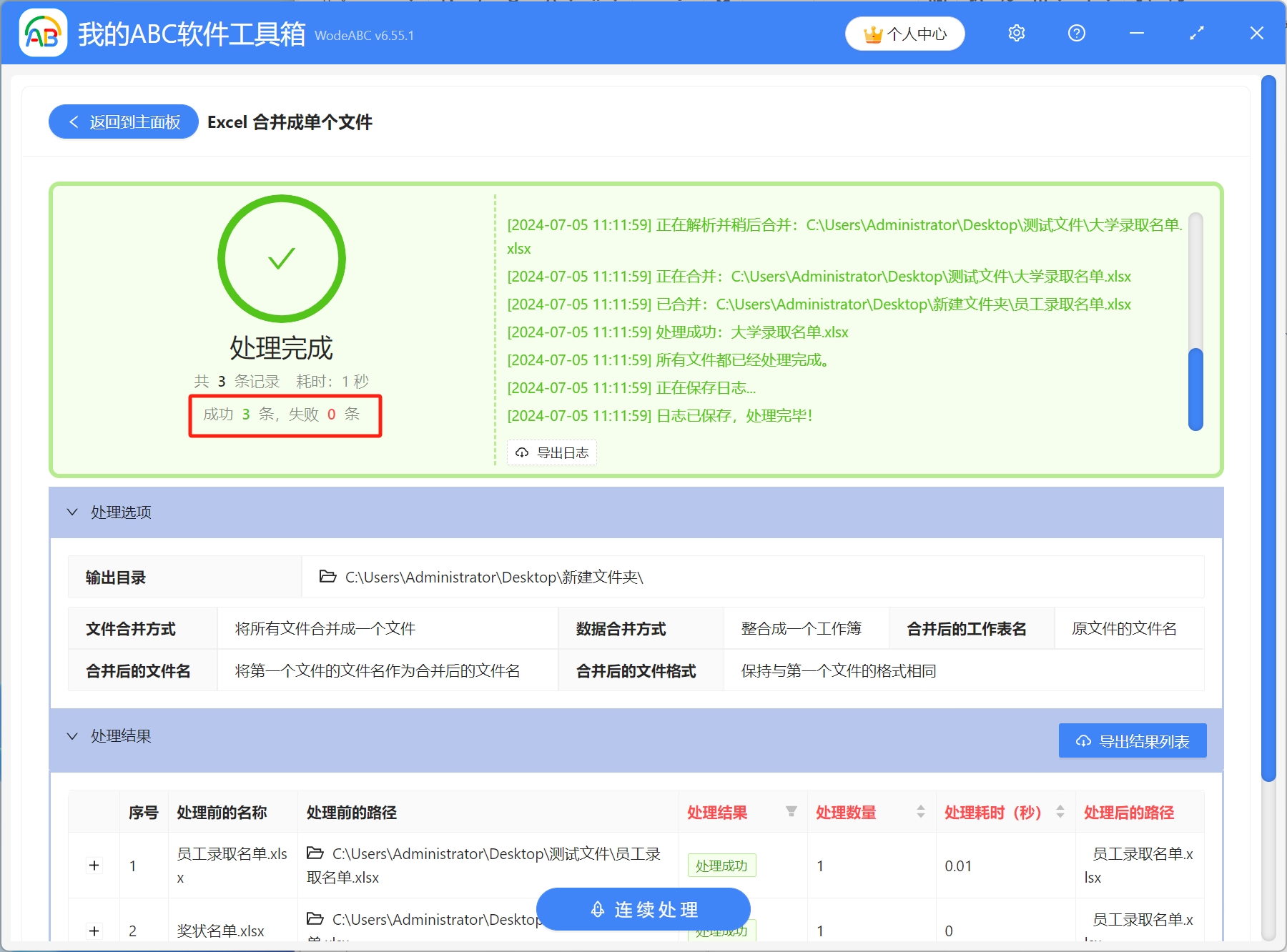This screenshot has width=1287, height=952.
Task: Sort by 处理耗时 column arrows
Action: pos(1060,812)
